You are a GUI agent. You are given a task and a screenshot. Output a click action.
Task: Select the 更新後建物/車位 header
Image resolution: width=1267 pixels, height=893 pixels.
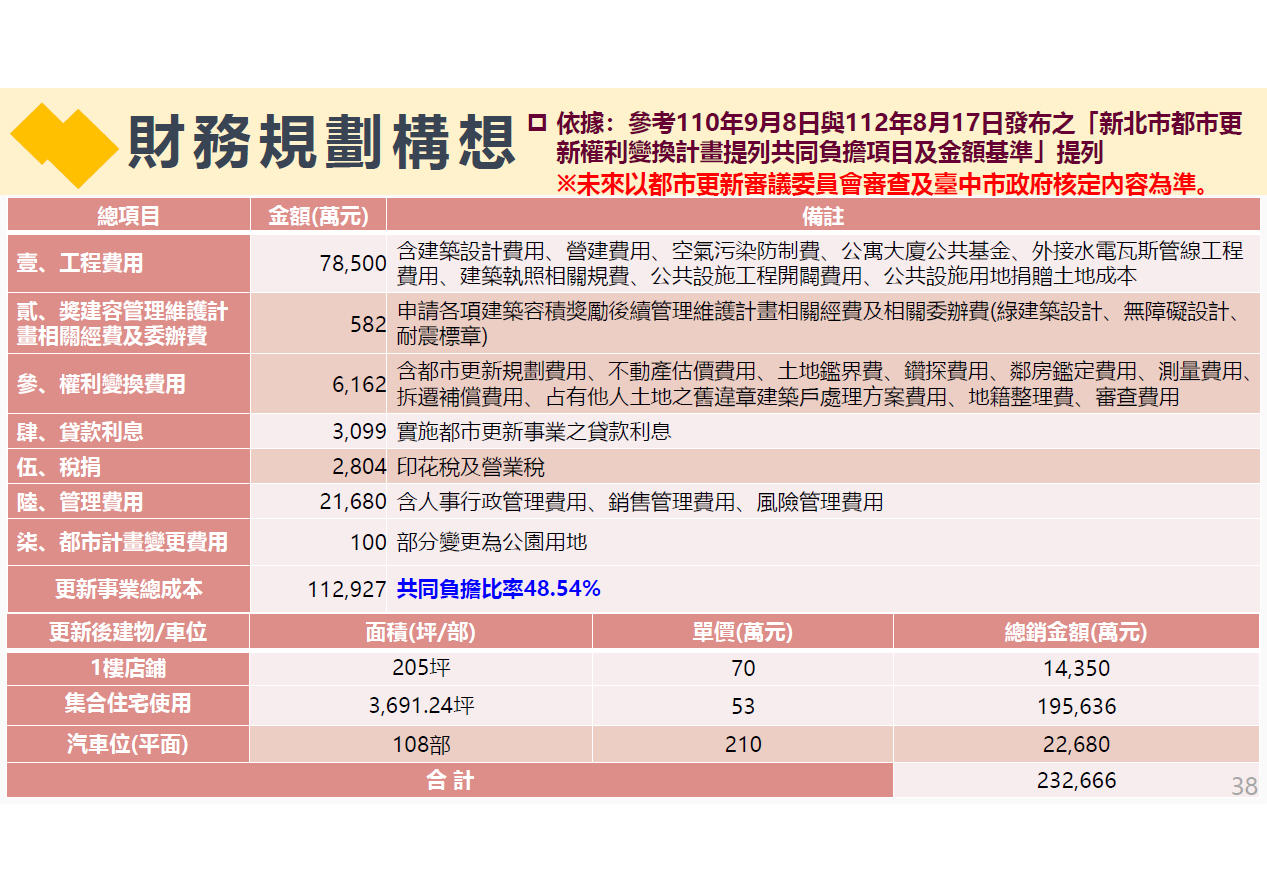coord(128,632)
